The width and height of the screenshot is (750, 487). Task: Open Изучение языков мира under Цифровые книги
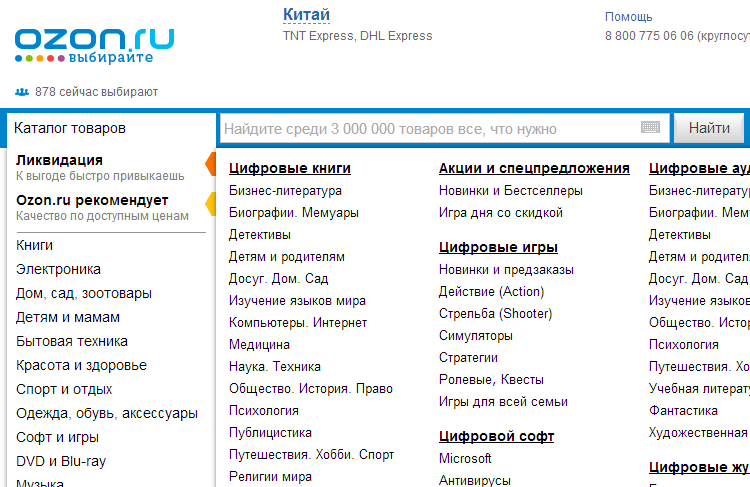[297, 300]
